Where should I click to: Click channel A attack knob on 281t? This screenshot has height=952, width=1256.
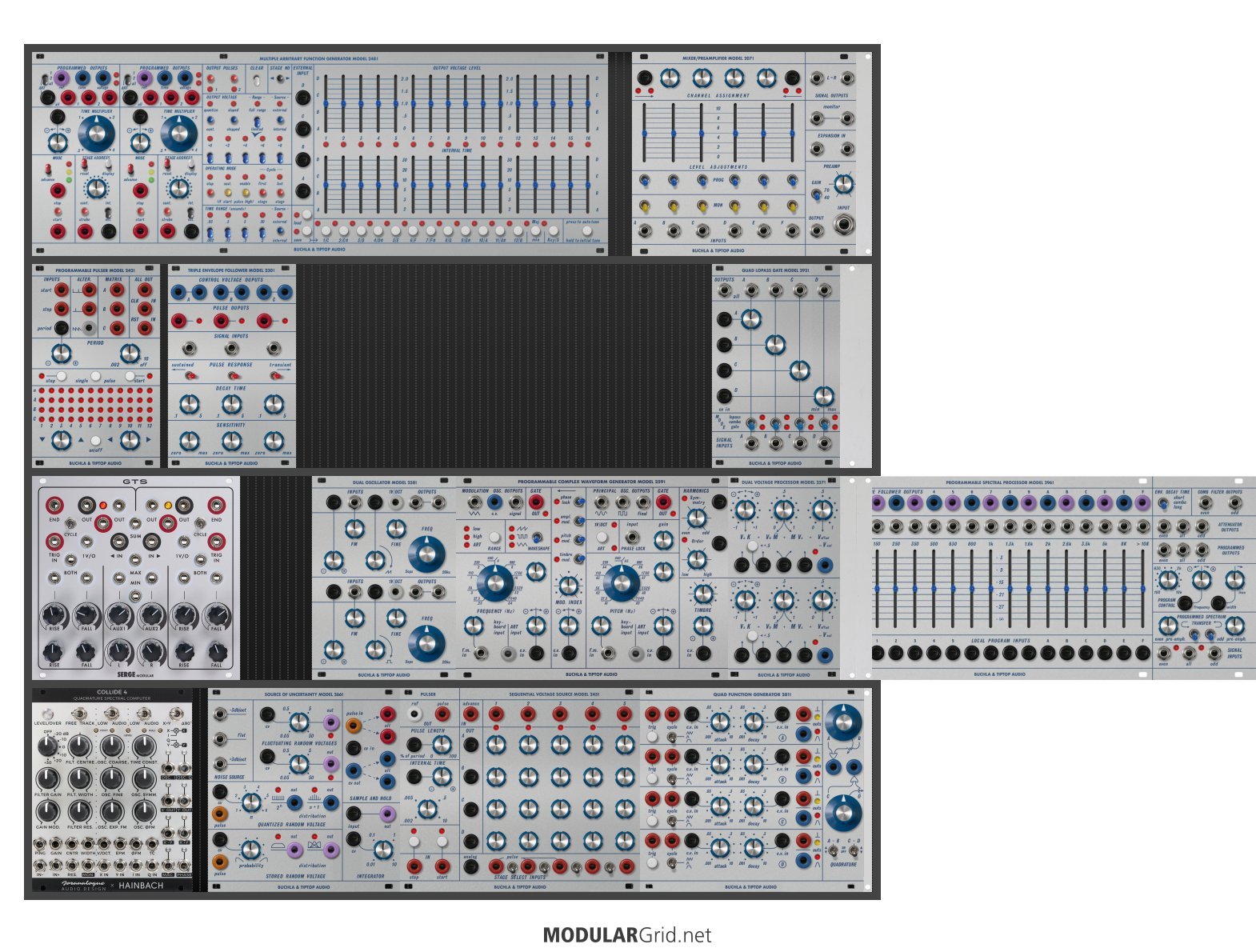tap(720, 721)
